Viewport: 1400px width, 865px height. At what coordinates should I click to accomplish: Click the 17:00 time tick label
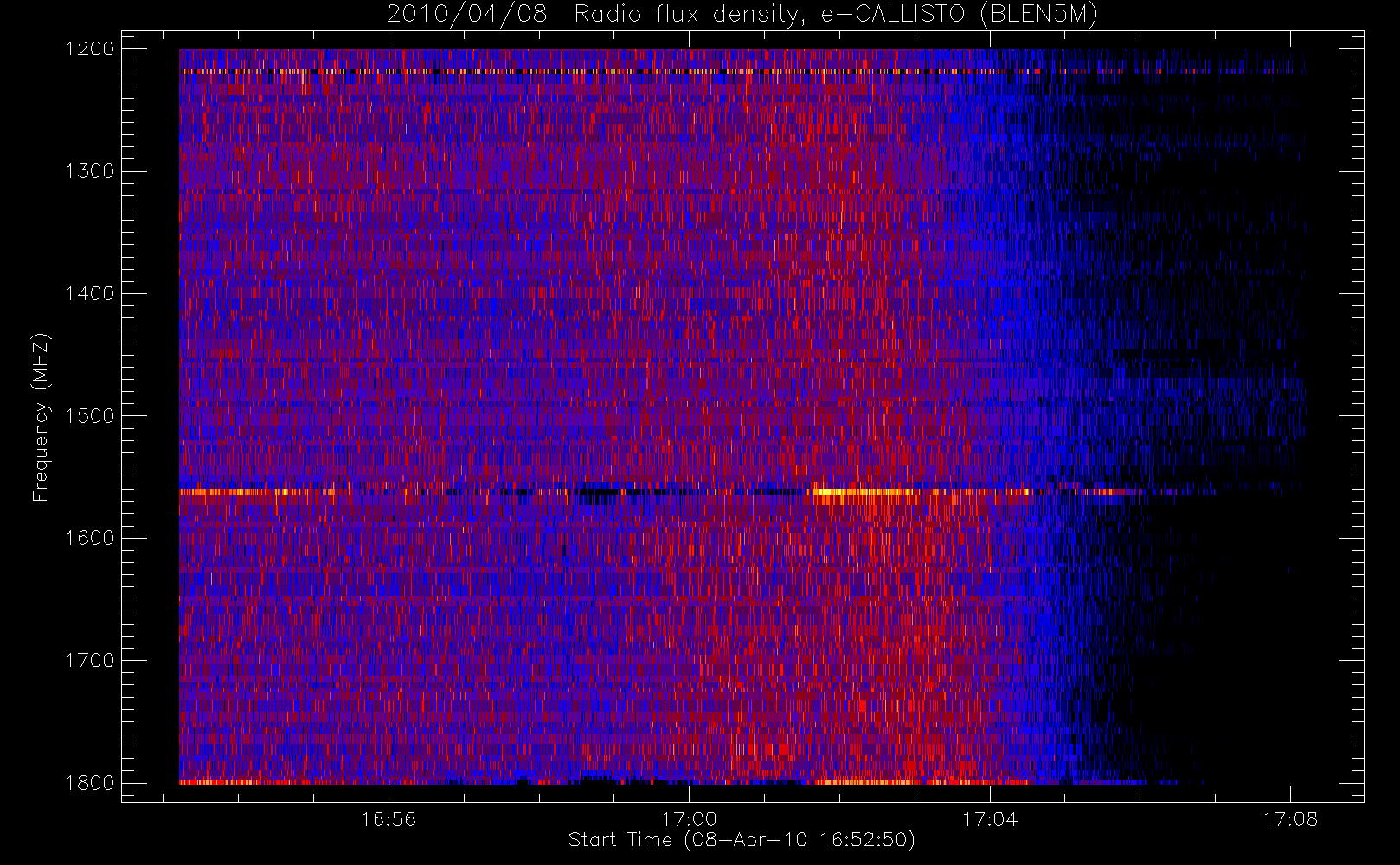(x=690, y=819)
